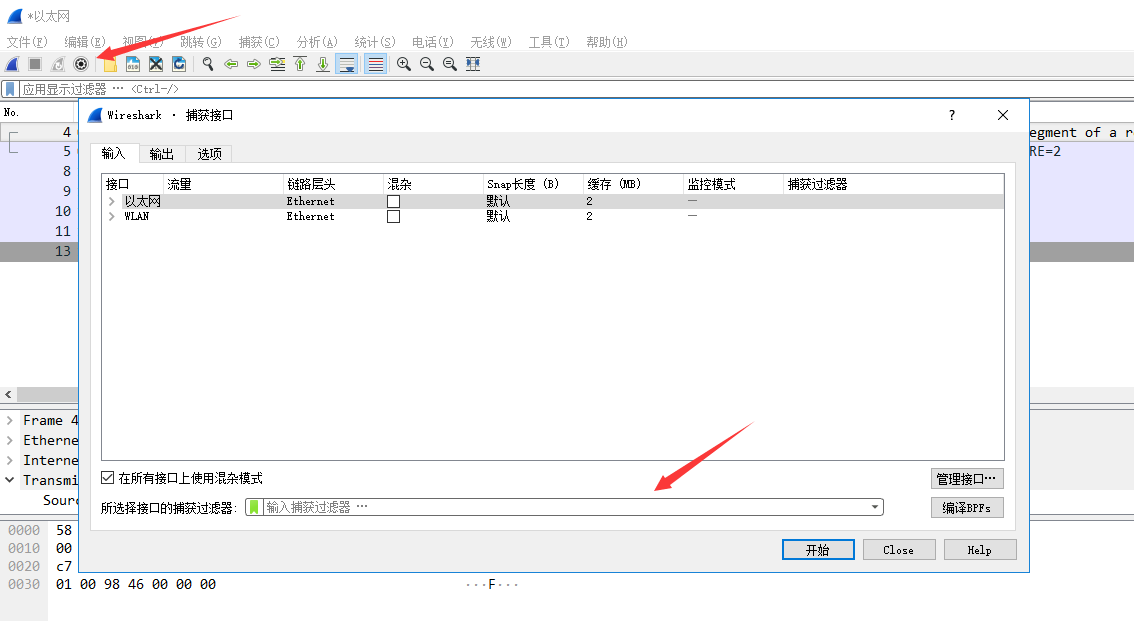The height and width of the screenshot is (621, 1134).
Task: Open the 电话(Y) menu
Action: 432,42
